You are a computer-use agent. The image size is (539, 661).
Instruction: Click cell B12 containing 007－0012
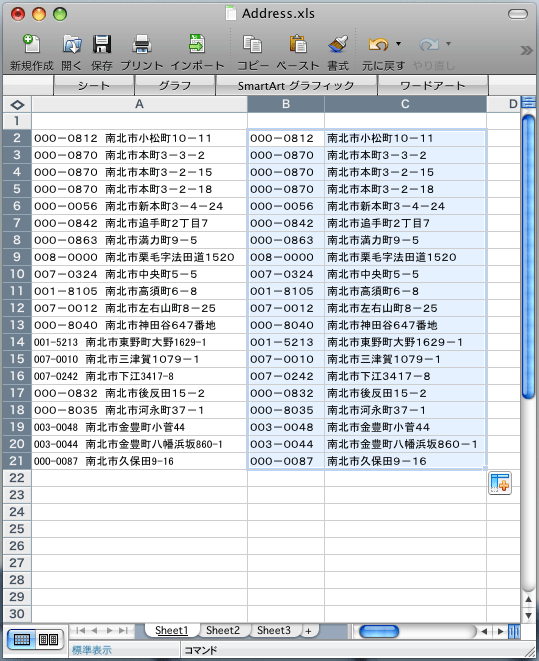[286, 308]
